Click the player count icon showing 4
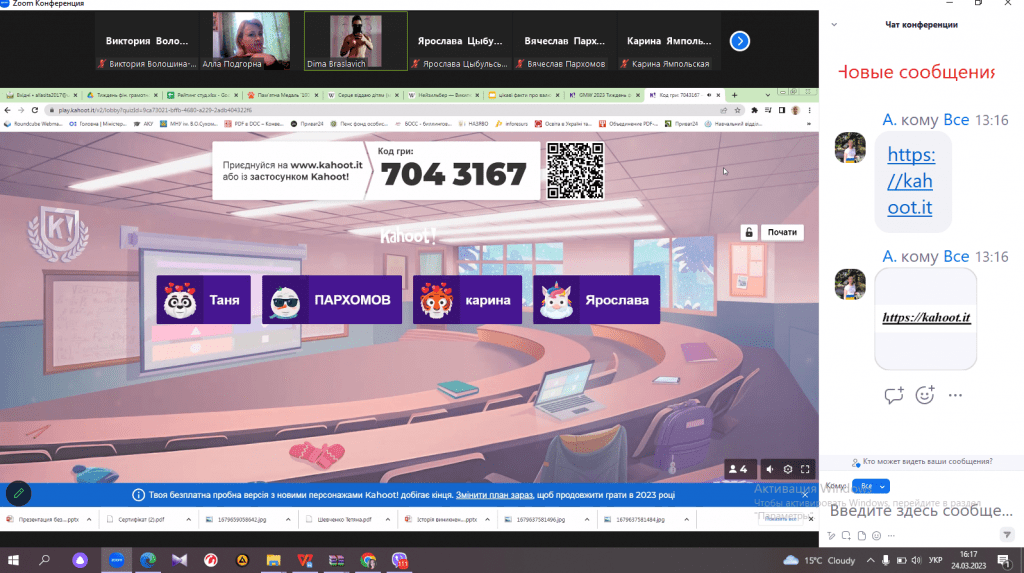The width and height of the screenshot is (1024, 573). click(738, 469)
